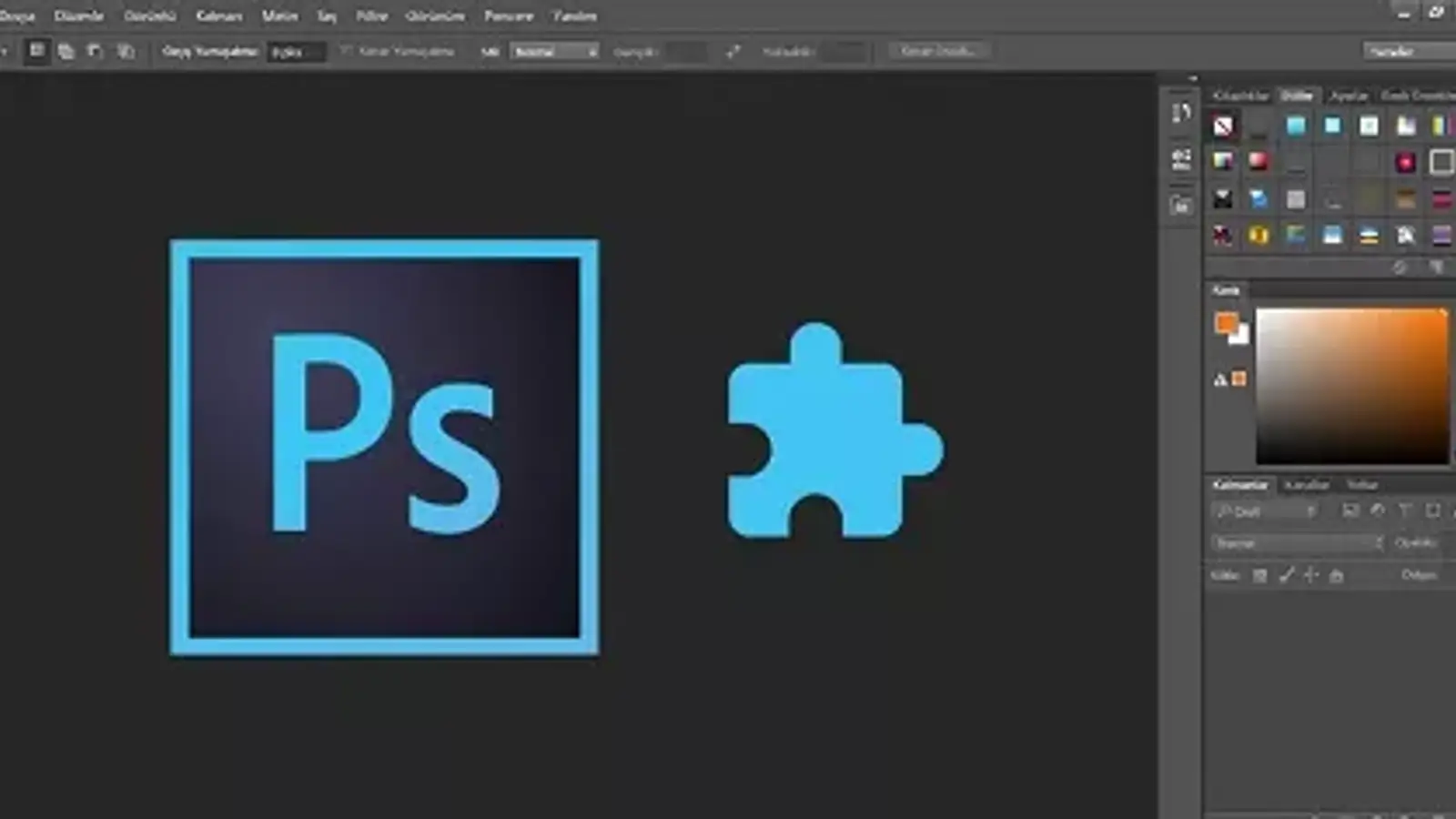This screenshot has height=819, width=1456.
Task: Open the Filtre menu
Action: tap(371, 15)
